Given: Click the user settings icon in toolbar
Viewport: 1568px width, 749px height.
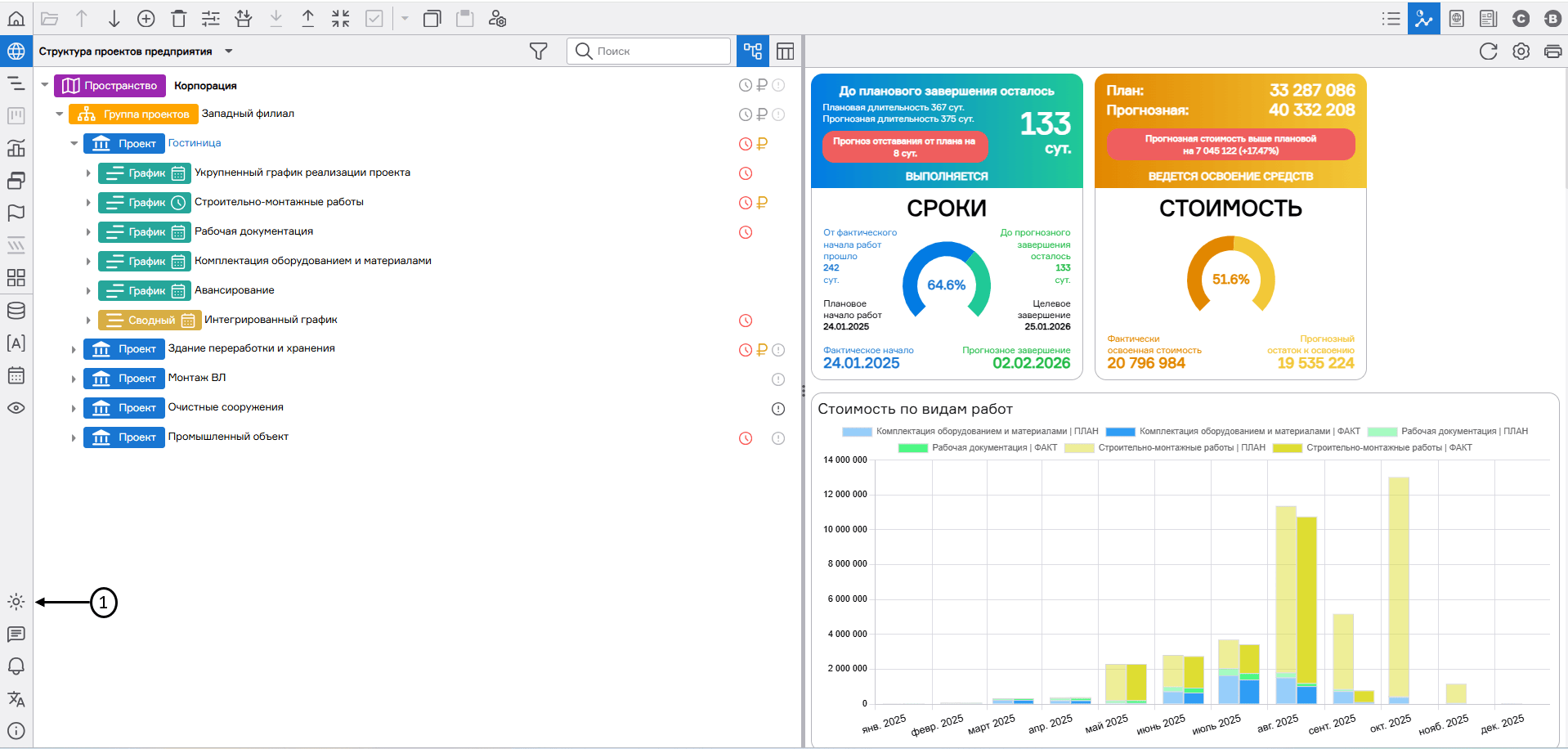Looking at the screenshot, I should click(497, 19).
